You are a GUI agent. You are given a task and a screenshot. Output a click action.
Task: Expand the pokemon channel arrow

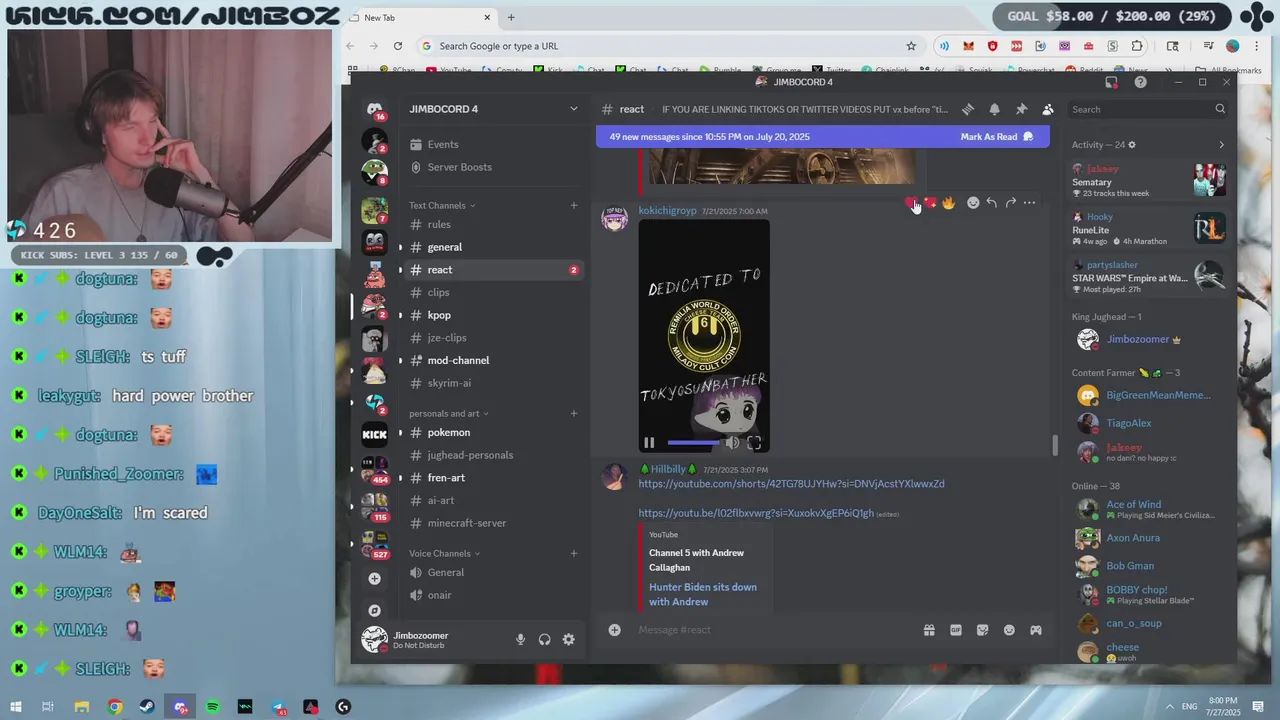click(401, 433)
